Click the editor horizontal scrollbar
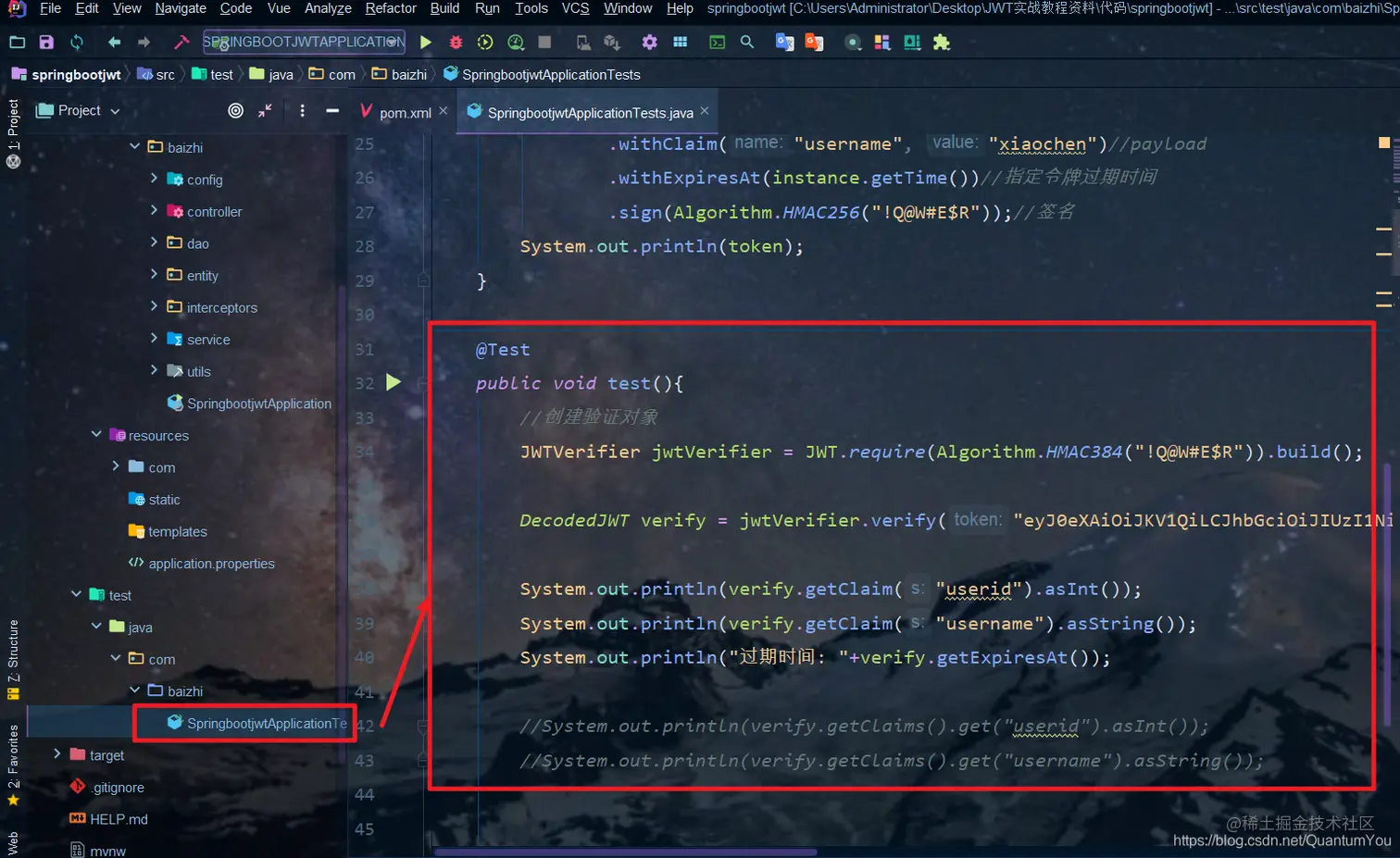1400x858 pixels. [x=626, y=852]
